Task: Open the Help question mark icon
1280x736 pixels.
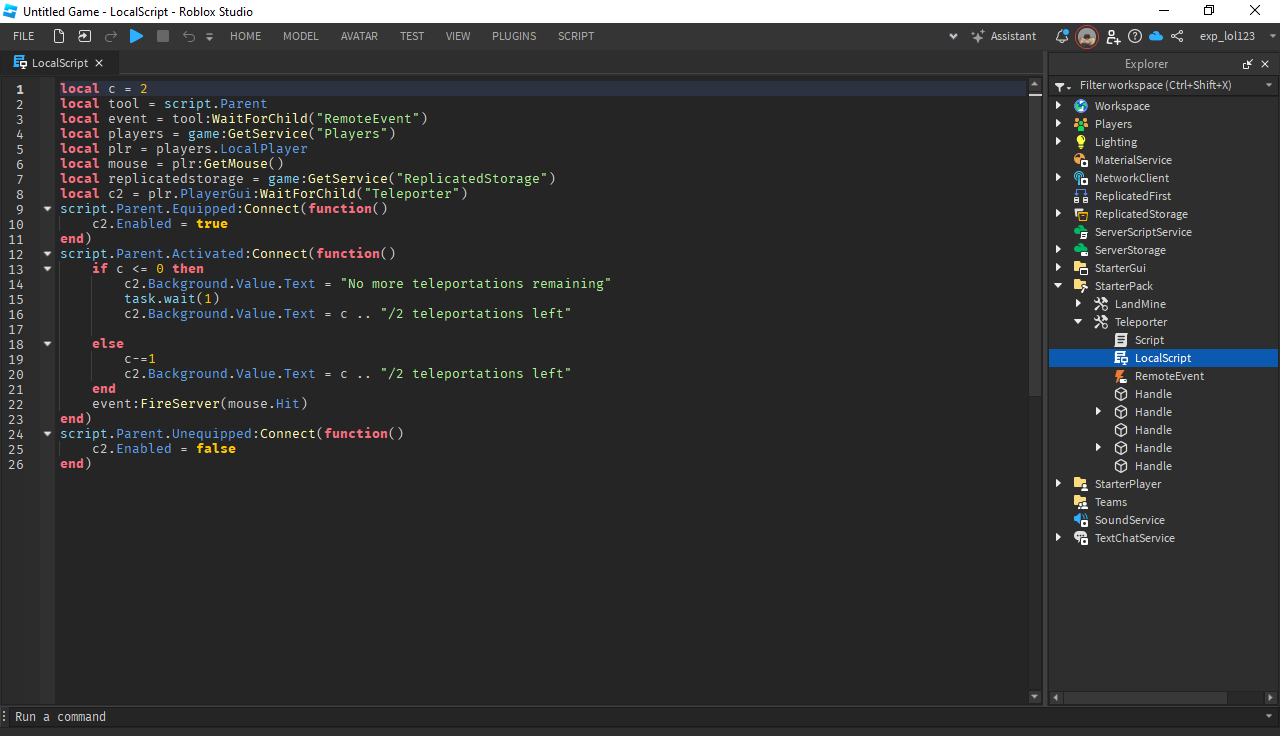Action: pyautogui.click(x=1135, y=36)
